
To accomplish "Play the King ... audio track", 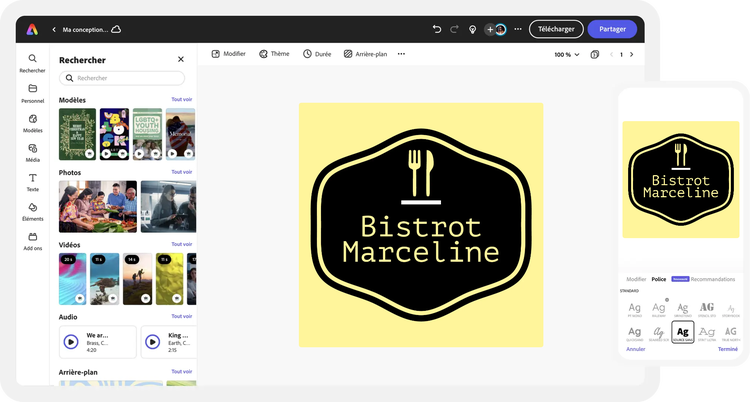I will click(153, 342).
